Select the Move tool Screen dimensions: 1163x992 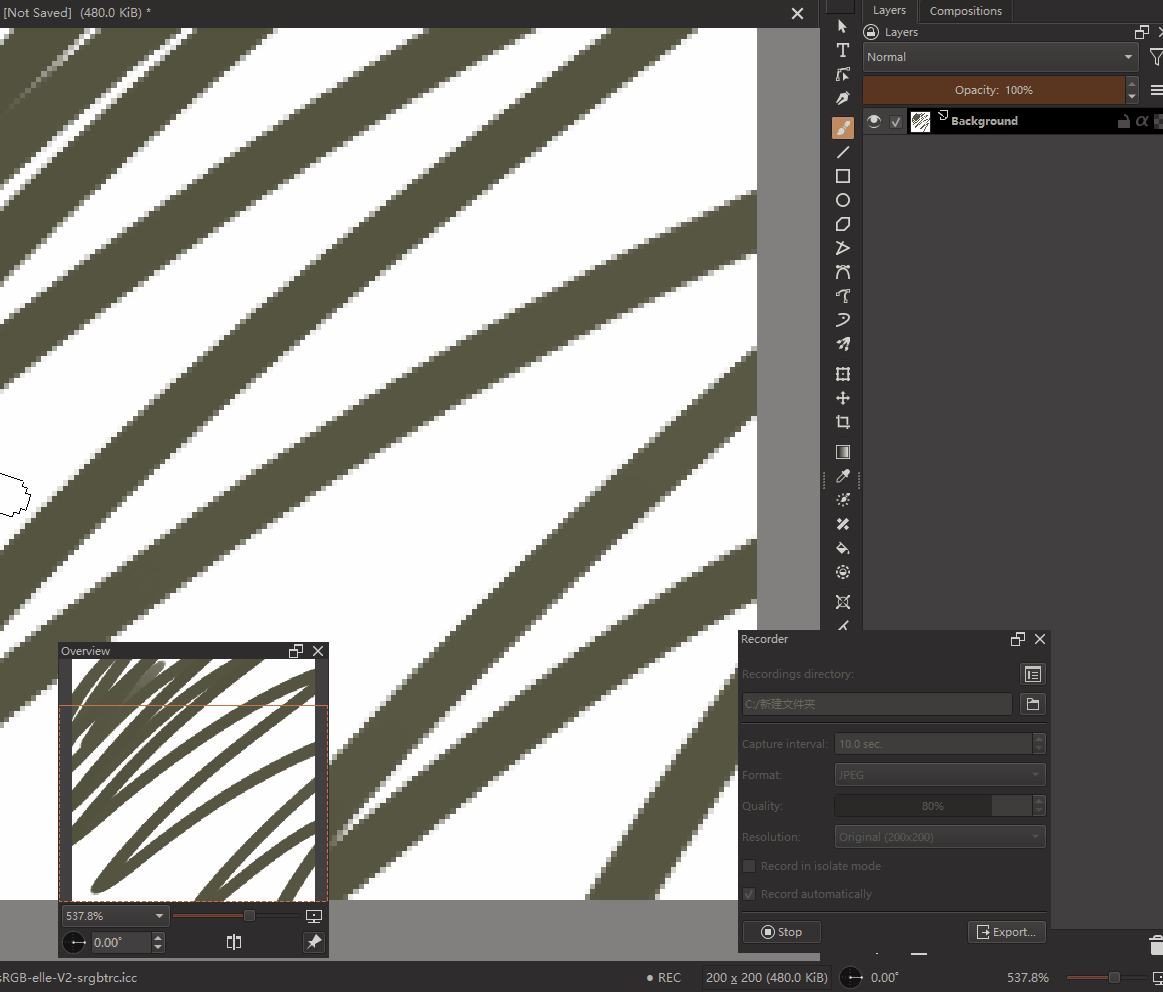843,398
